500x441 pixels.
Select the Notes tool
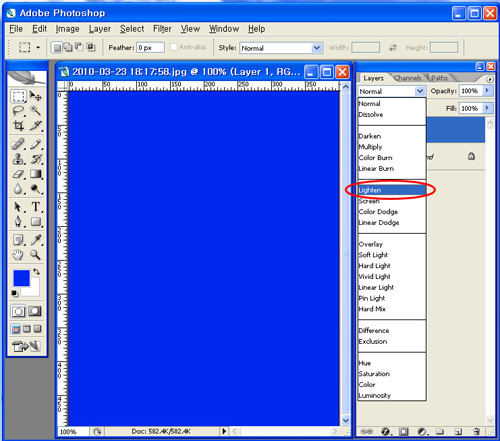18,240
